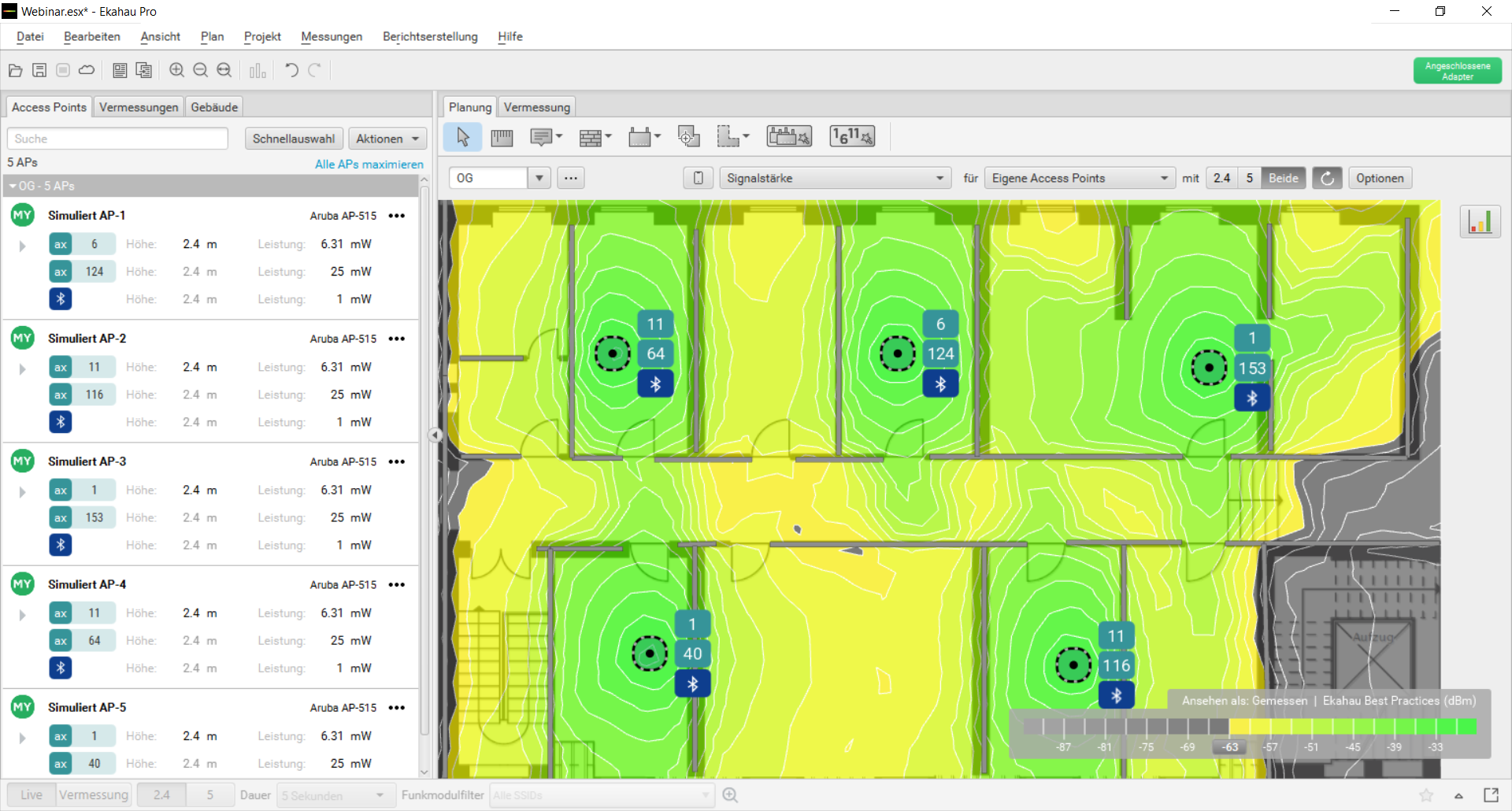Open the Ekahau cloud icon
1512x811 pixels.
[87, 70]
